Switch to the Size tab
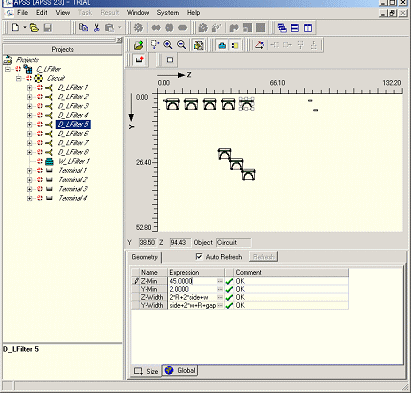The height and width of the screenshot is (393, 411). click(146, 371)
